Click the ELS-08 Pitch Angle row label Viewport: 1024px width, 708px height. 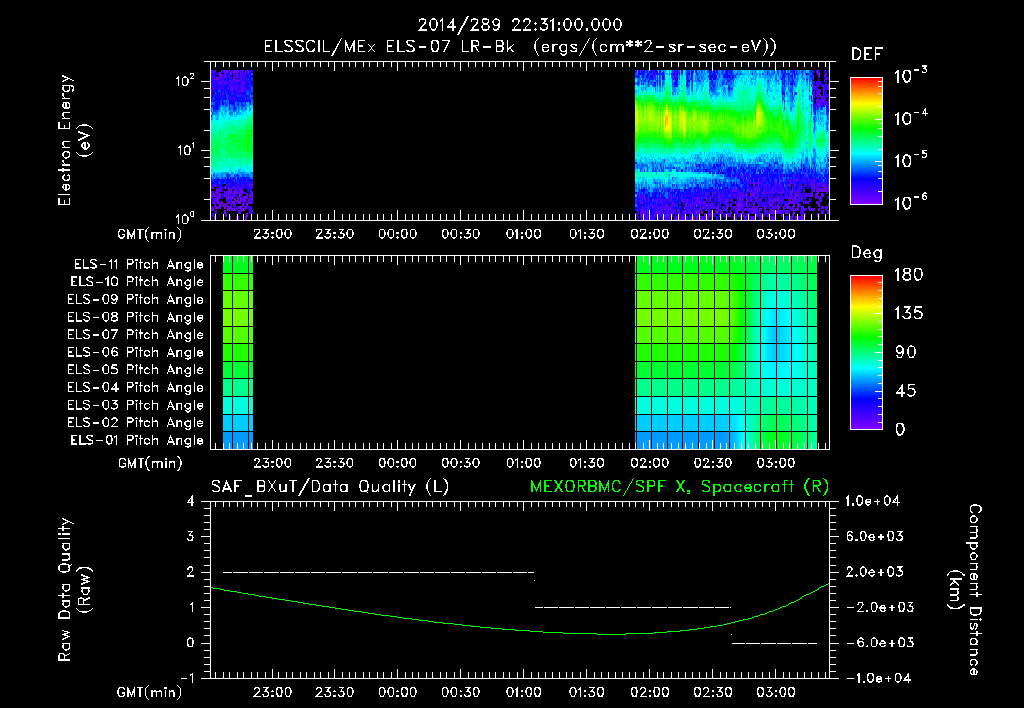pos(136,317)
